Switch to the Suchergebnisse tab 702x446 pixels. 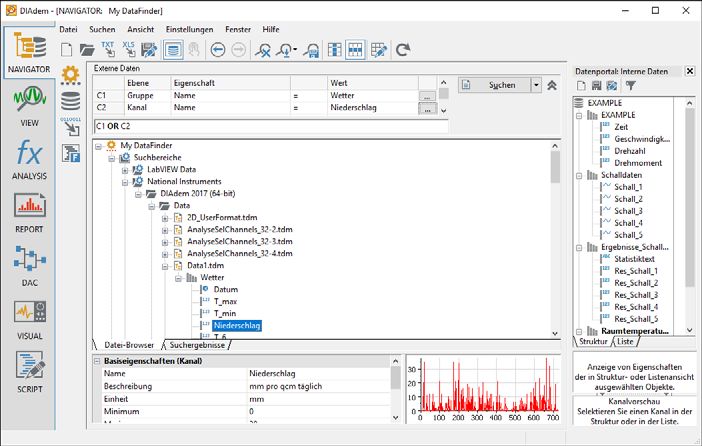pos(197,345)
